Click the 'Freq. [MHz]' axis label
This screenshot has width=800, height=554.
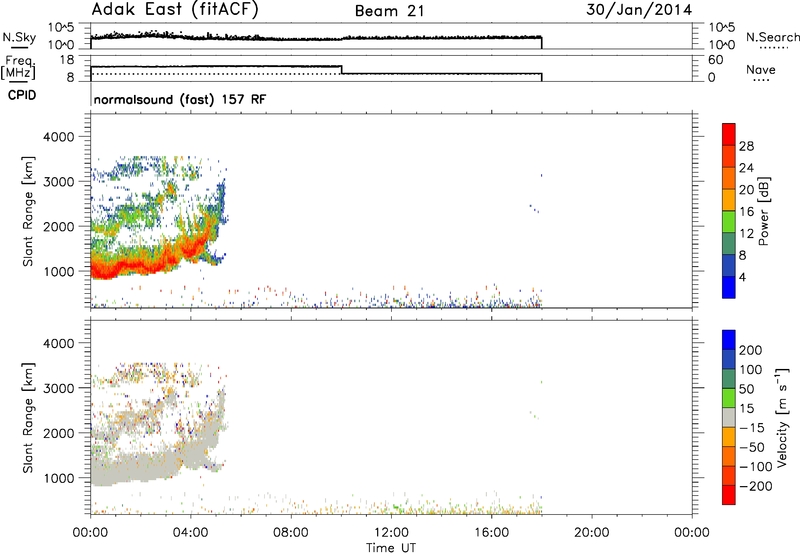[18, 67]
